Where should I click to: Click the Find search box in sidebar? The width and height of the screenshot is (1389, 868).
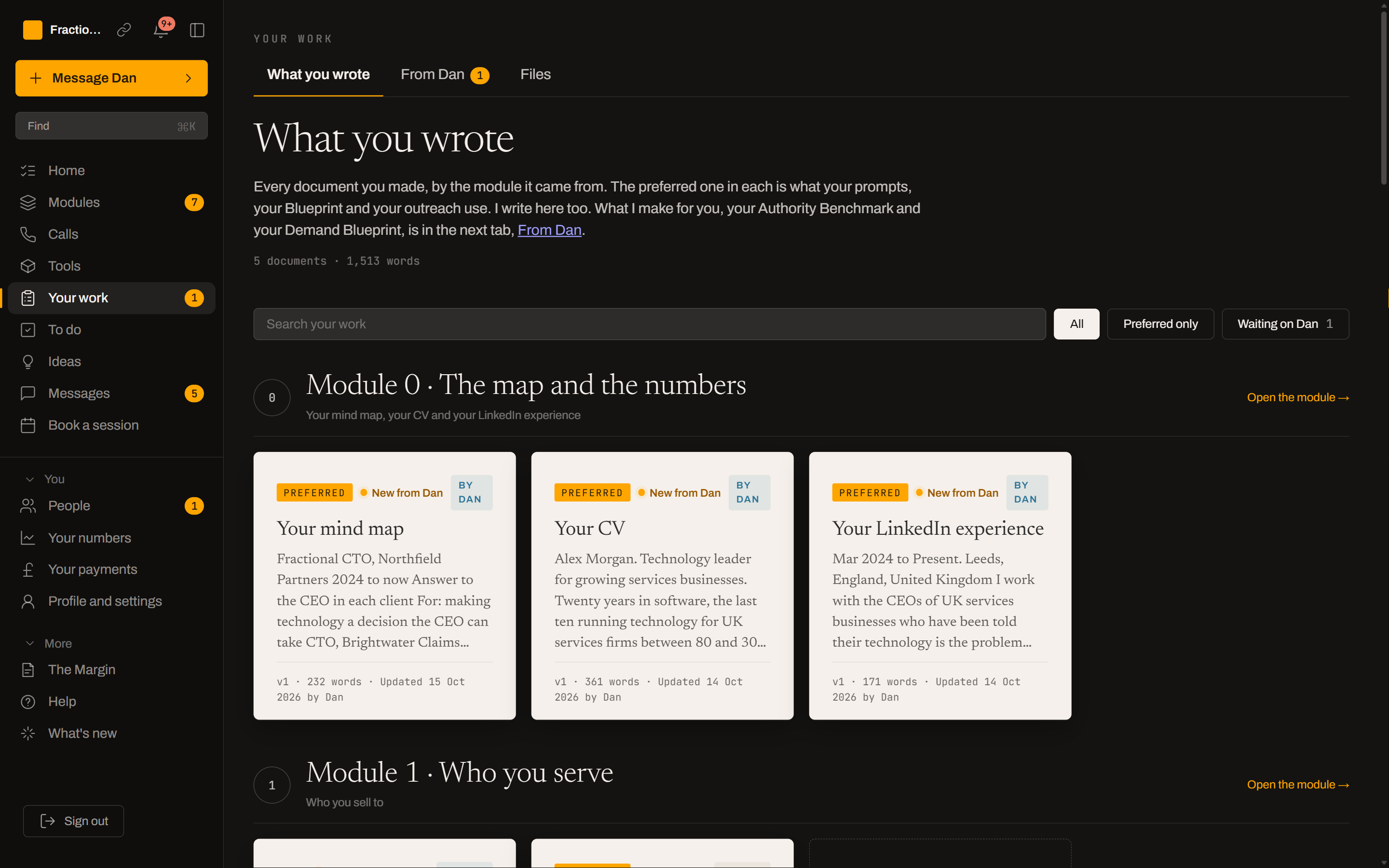click(111, 126)
